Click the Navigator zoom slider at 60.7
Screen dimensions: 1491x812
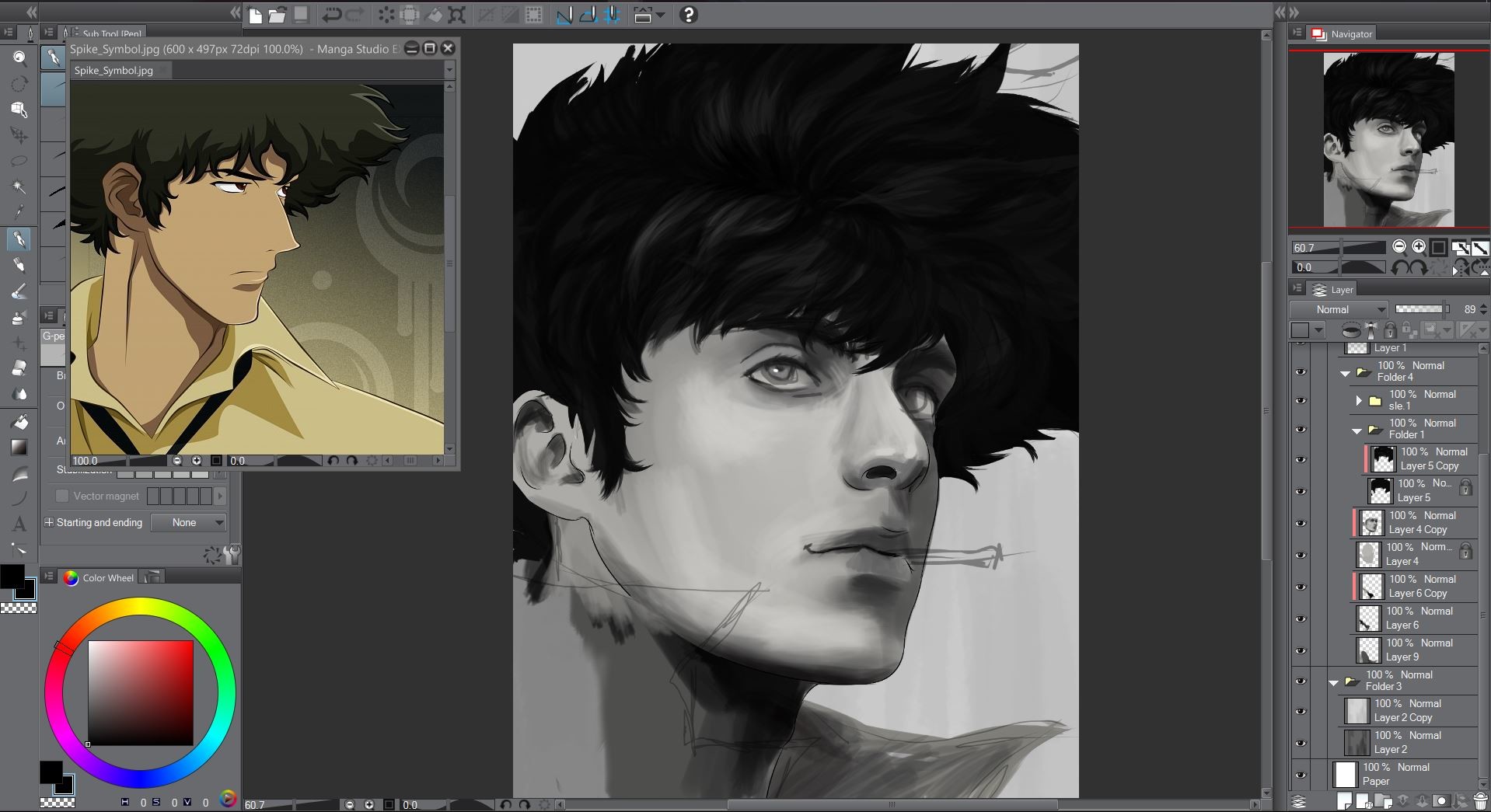tap(1339, 247)
